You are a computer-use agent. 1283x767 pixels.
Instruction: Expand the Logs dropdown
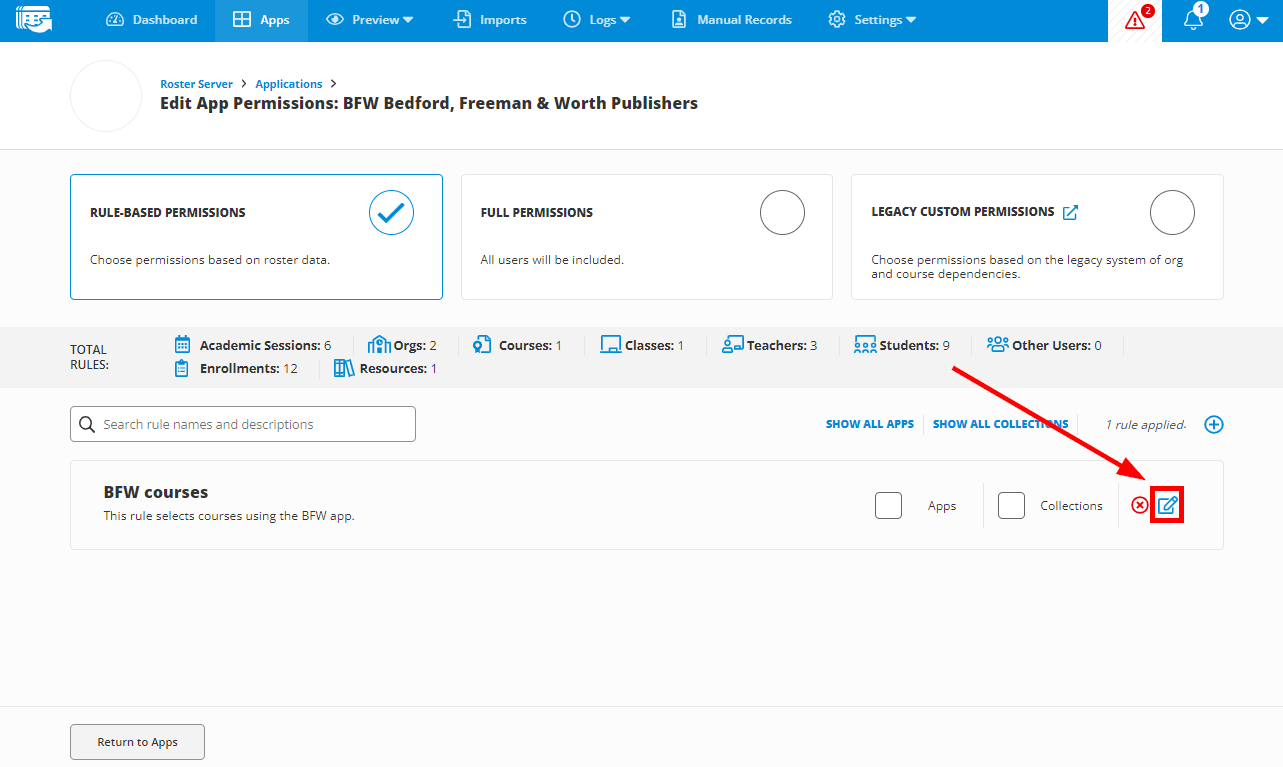tap(597, 19)
